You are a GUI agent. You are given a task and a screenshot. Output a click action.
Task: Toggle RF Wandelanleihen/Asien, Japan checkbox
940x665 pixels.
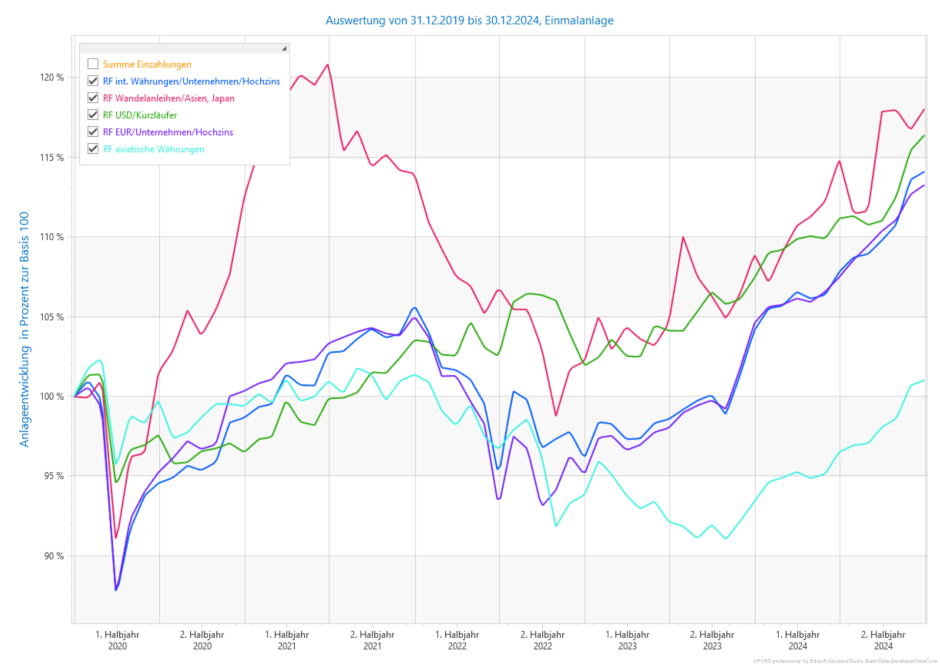tap(93, 98)
